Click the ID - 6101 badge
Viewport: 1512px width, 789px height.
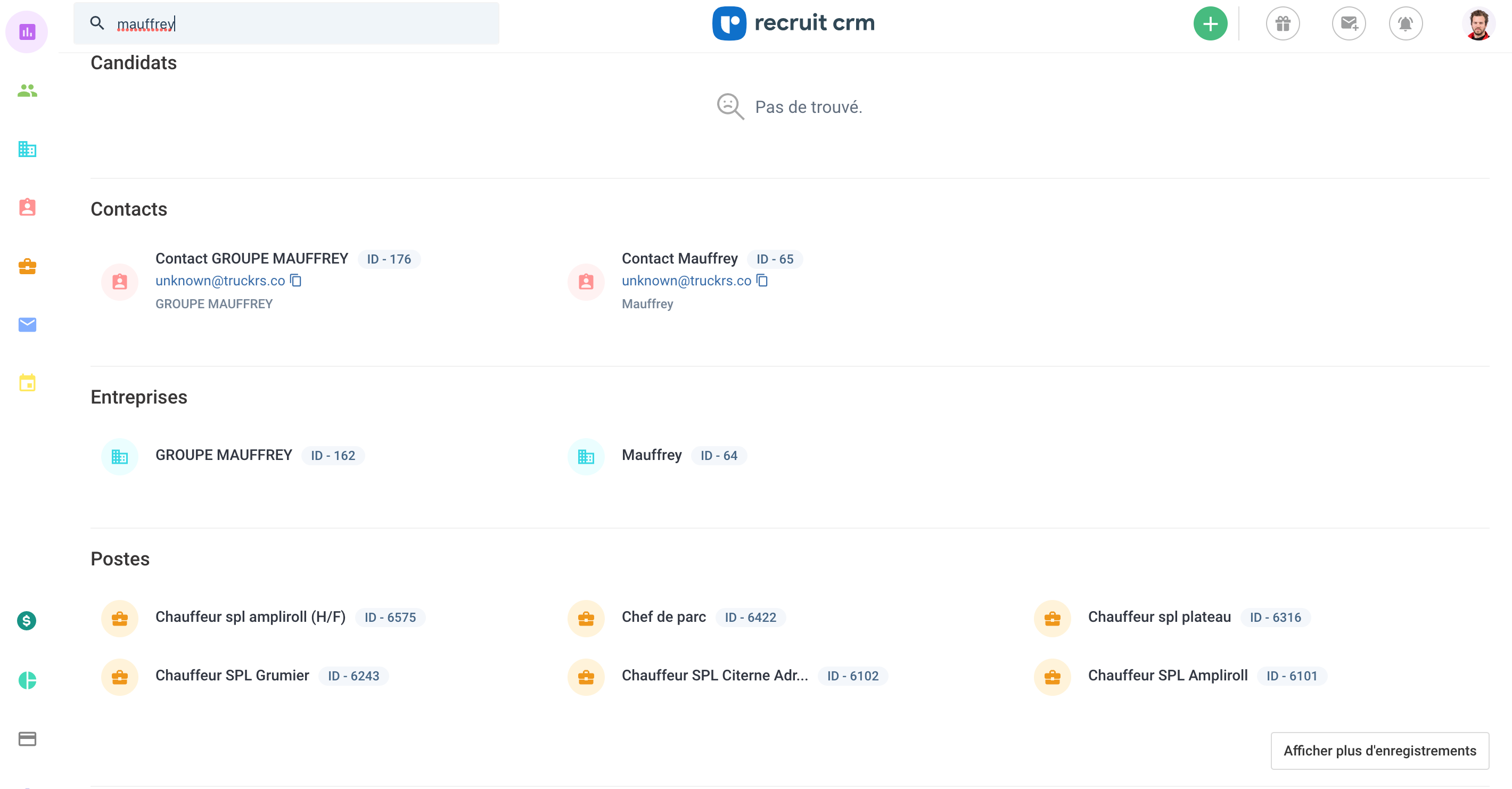[1292, 676]
